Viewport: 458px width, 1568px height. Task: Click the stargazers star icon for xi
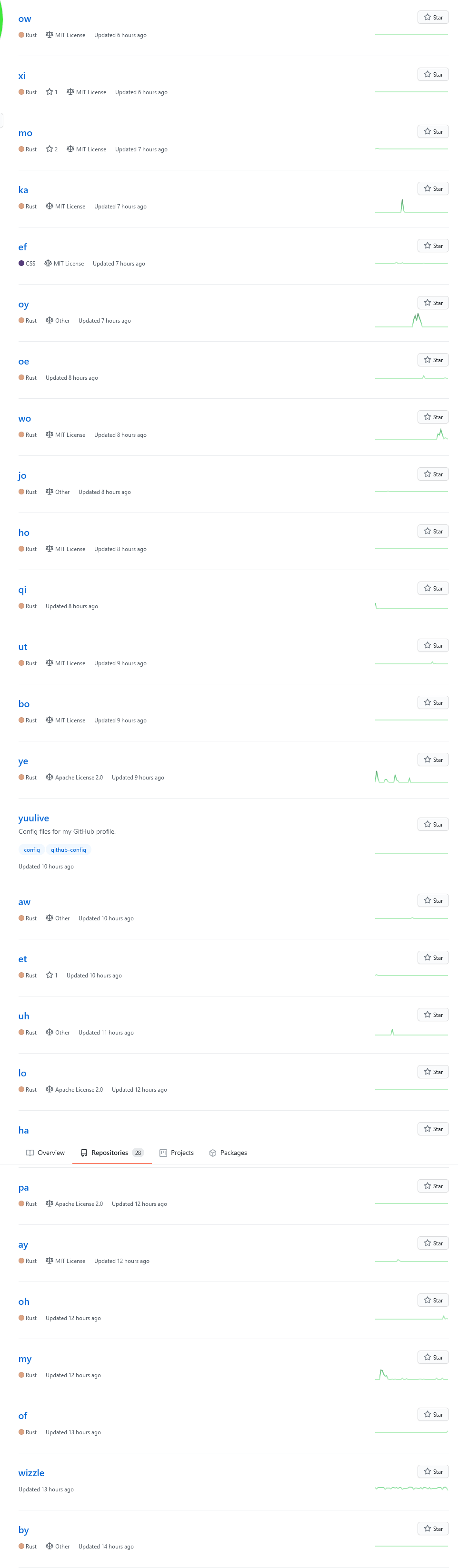coord(50,92)
